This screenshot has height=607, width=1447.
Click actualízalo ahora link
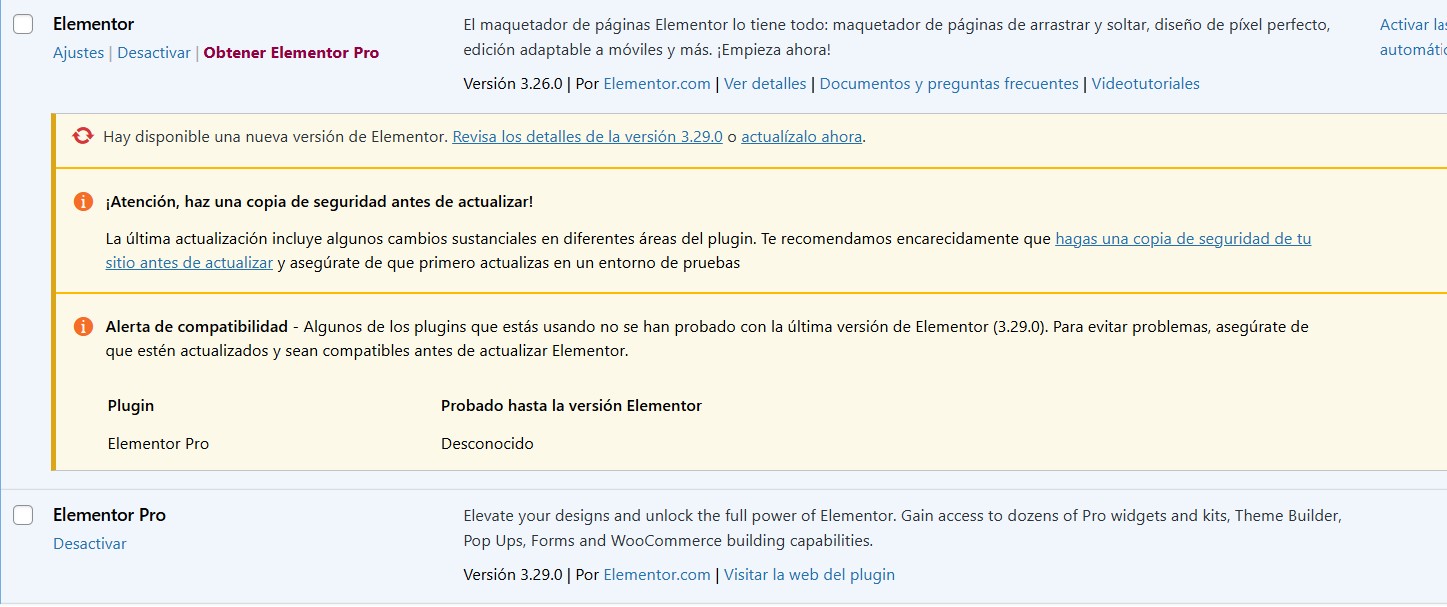[801, 137]
